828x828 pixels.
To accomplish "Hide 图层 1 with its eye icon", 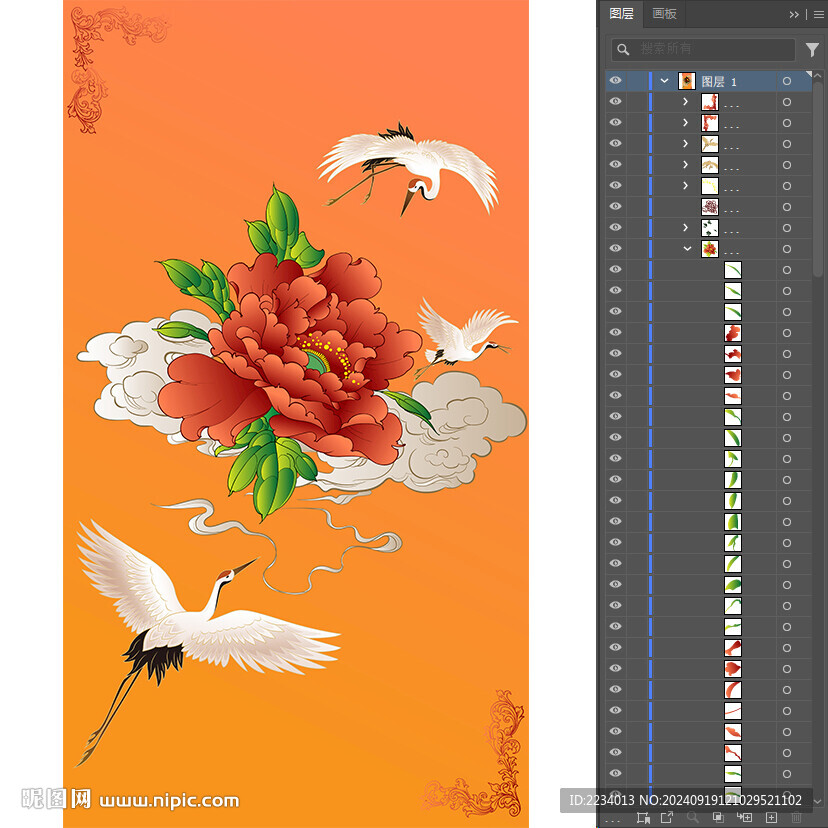I will tap(616, 81).
